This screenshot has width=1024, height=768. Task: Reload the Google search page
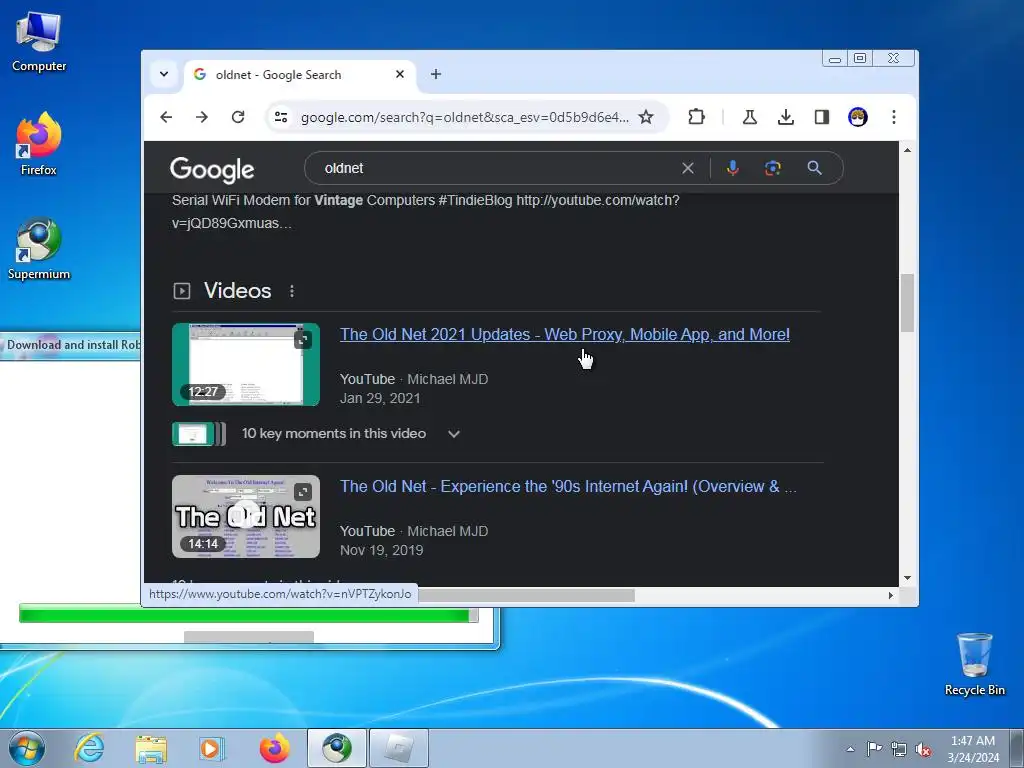pyautogui.click(x=238, y=117)
